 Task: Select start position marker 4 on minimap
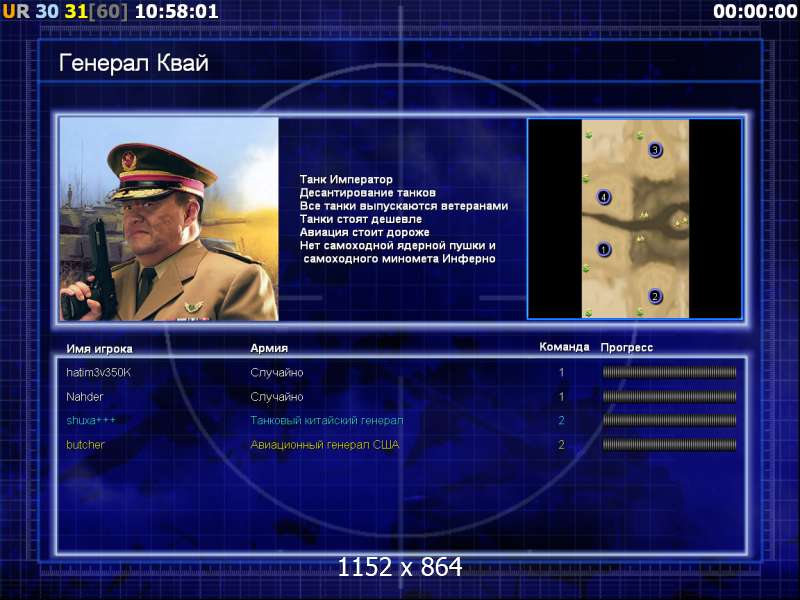[604, 197]
